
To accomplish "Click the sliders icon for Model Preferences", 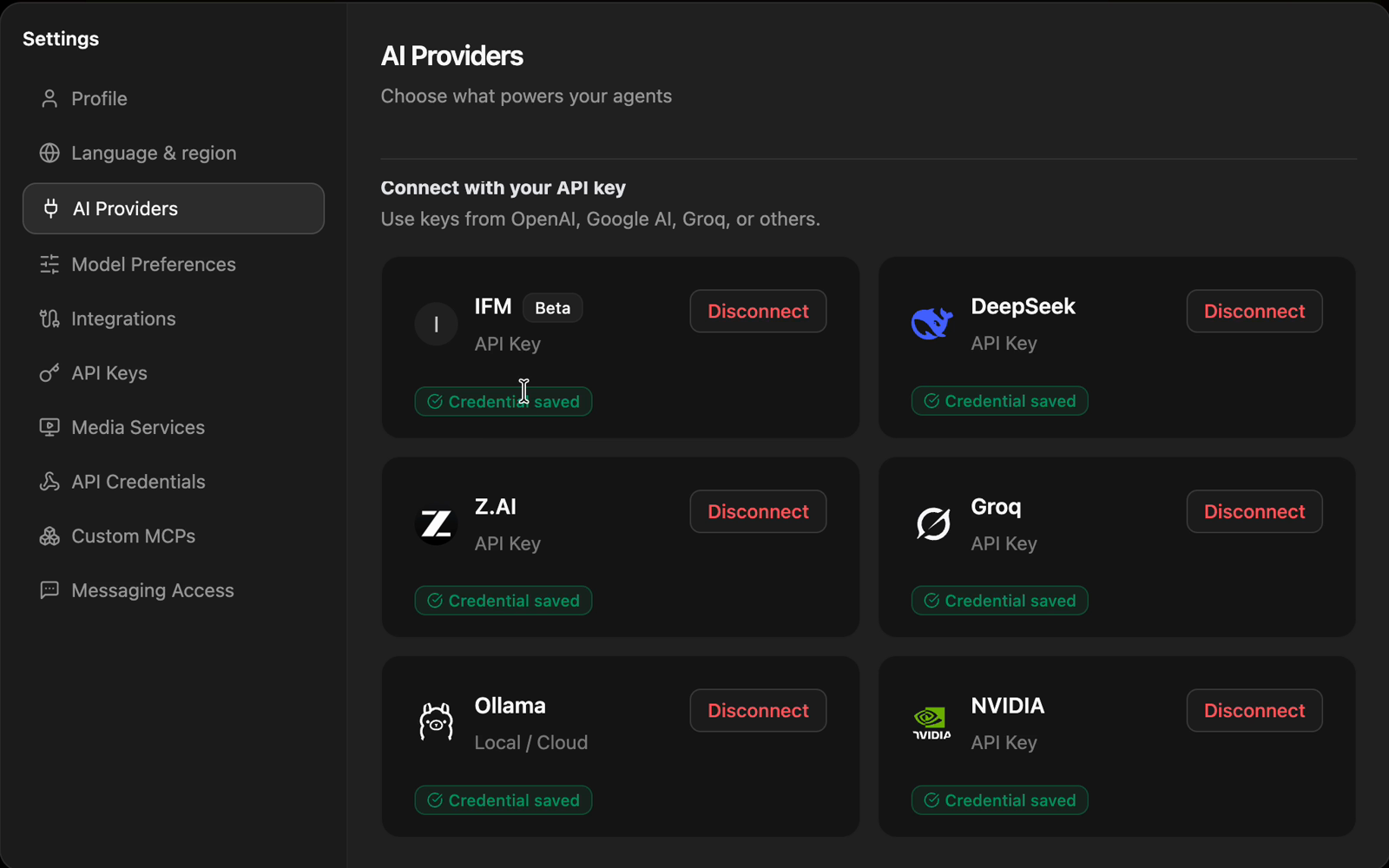I will [x=49, y=264].
